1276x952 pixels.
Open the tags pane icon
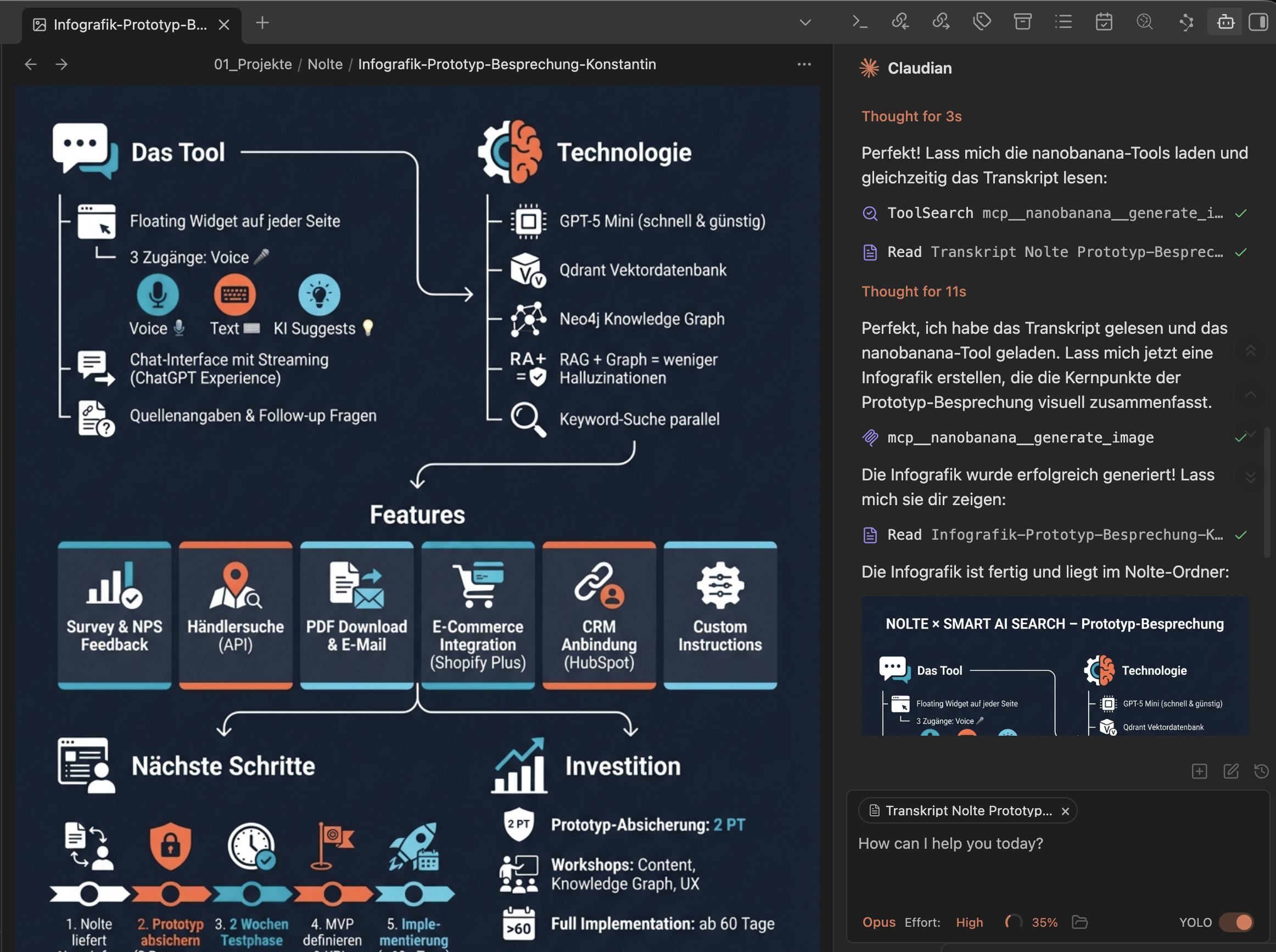click(x=982, y=22)
